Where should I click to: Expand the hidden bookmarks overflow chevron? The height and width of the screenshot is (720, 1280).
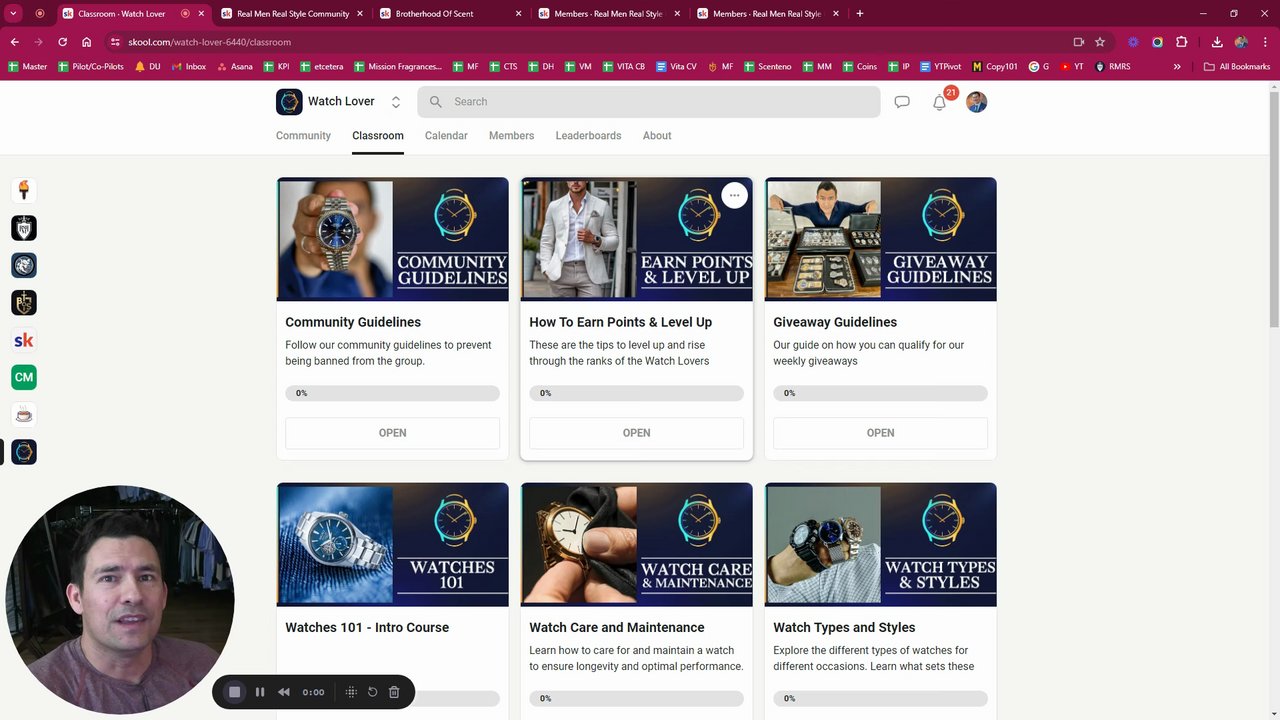point(1177,67)
